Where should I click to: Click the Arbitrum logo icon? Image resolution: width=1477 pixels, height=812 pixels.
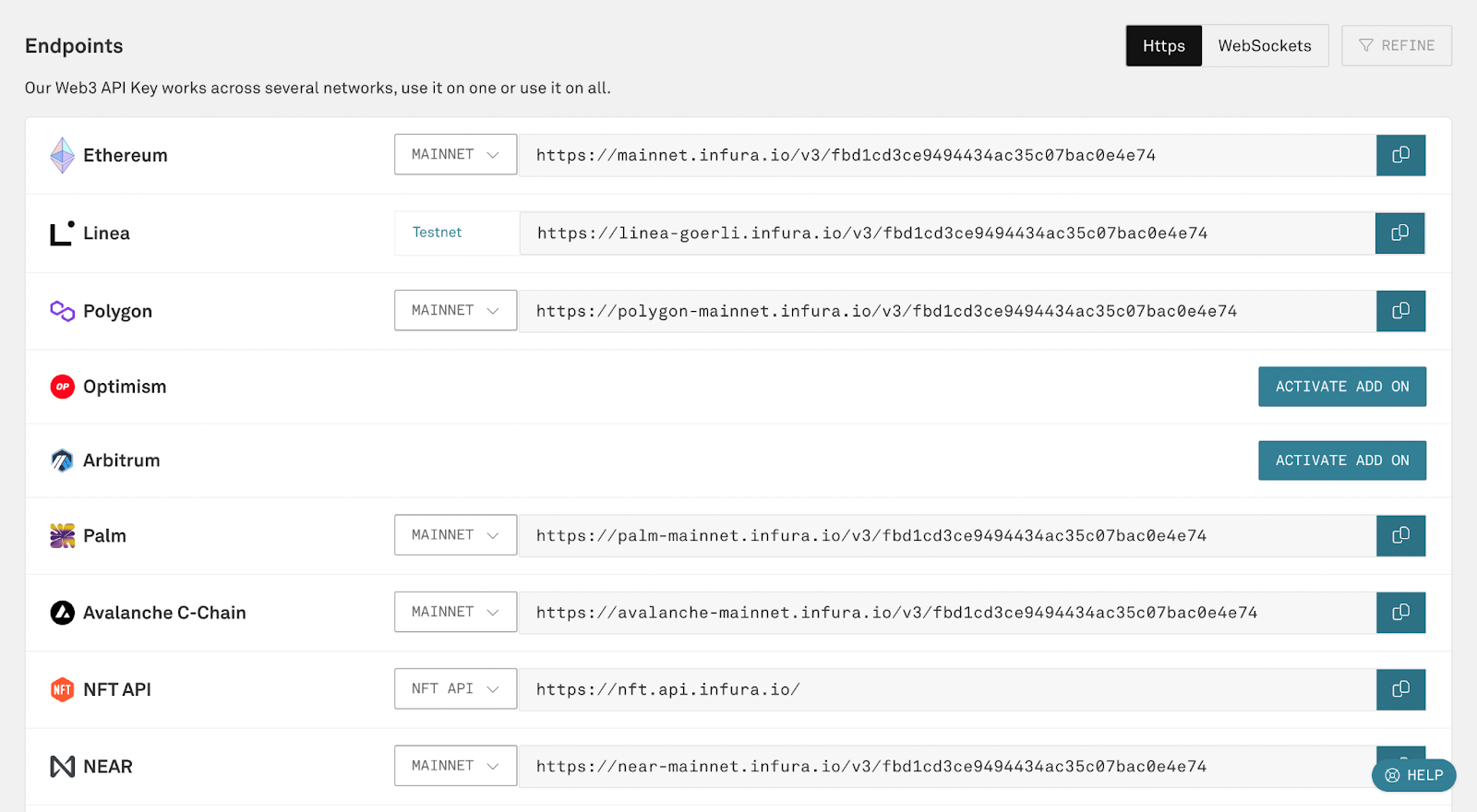62,460
